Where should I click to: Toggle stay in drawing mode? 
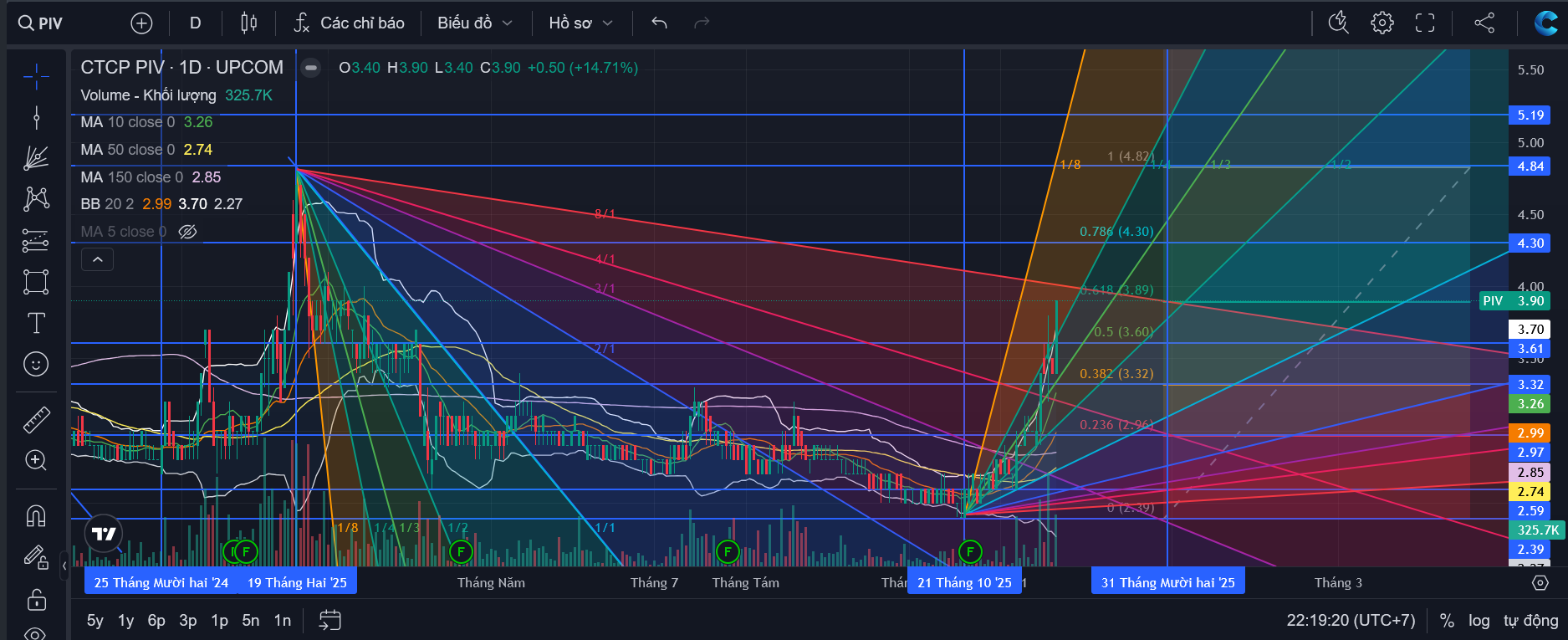click(x=36, y=557)
